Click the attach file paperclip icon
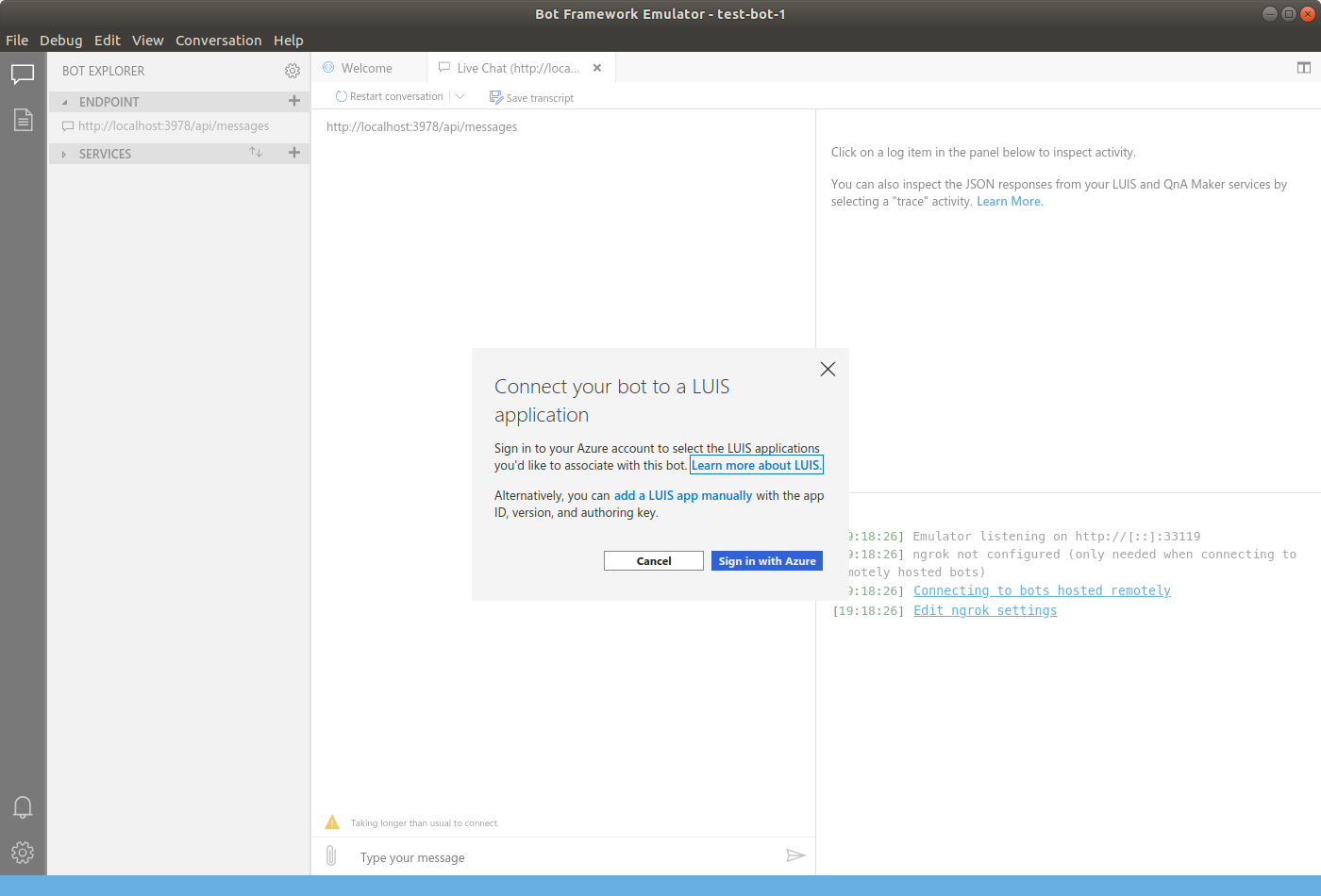 pos(331,855)
